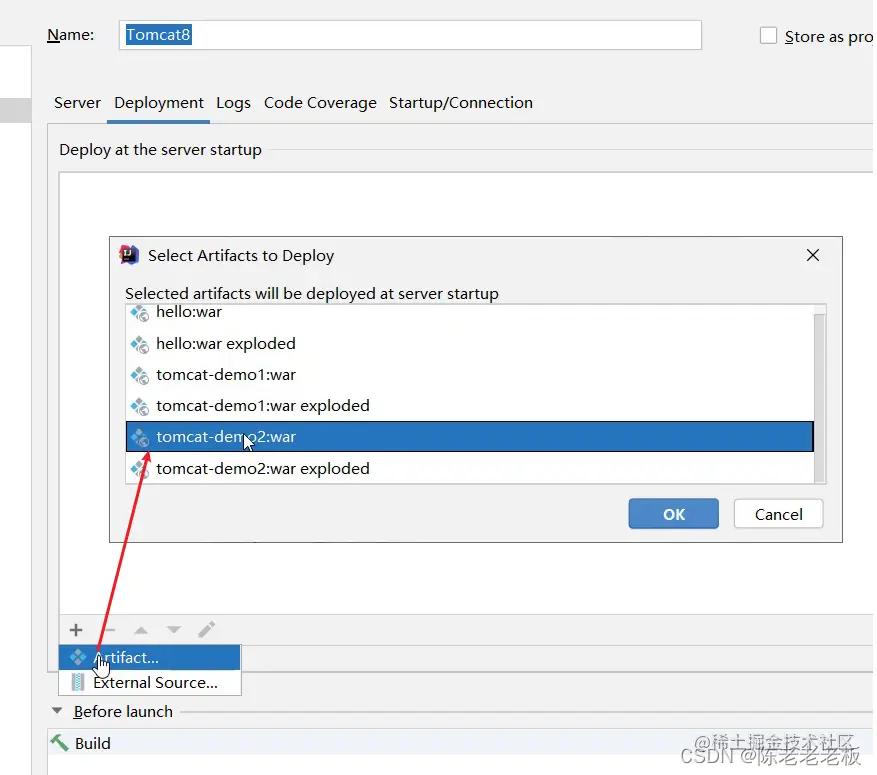Open the Startup/Connection tab
The image size is (877, 775).
coord(461,103)
